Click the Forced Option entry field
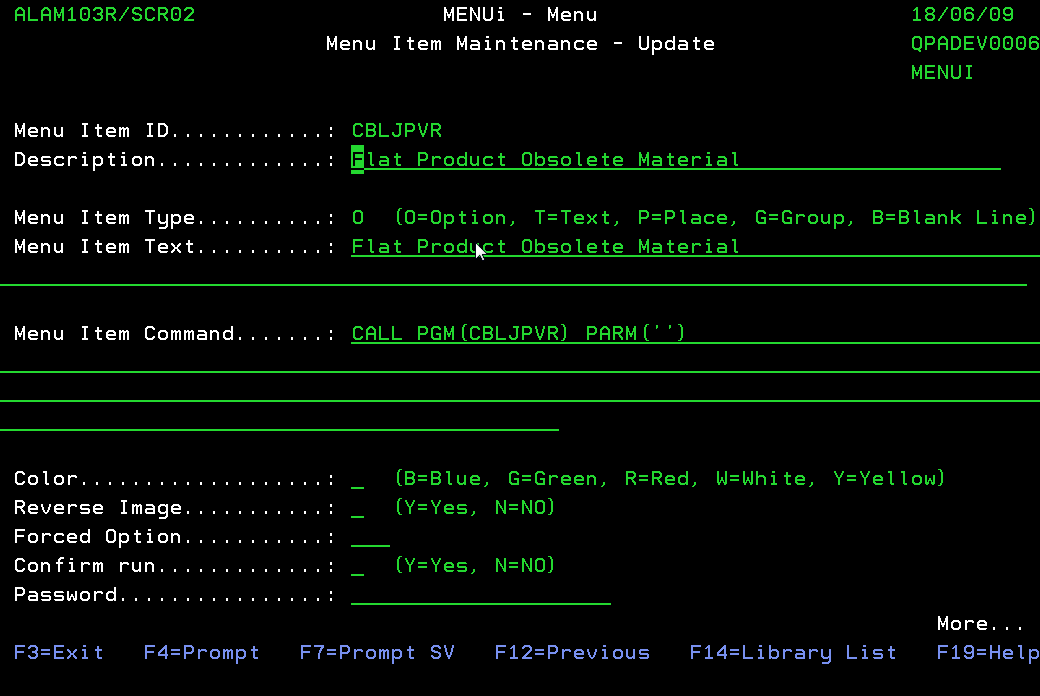This screenshot has height=696, width=1040. click(x=370, y=537)
